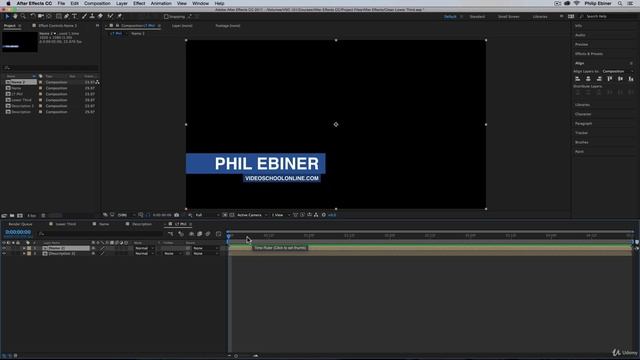Switch to the Small Screen workspace
The image size is (640, 360).
point(508,17)
